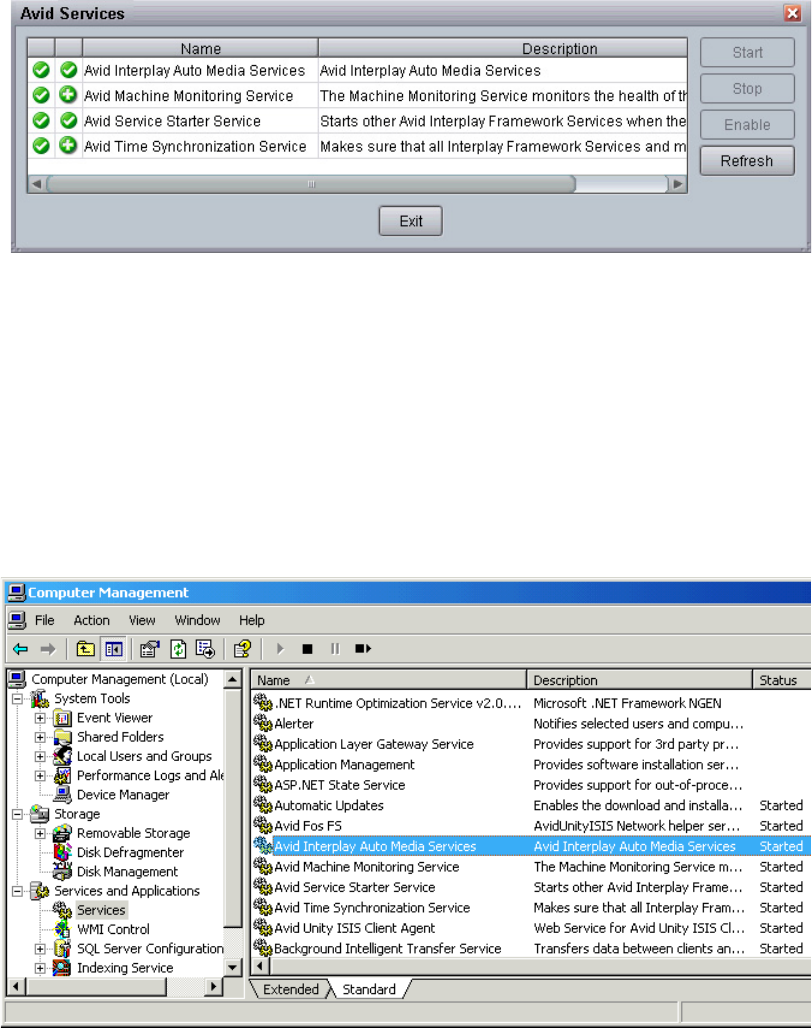Click the Start Service play icon
Screen dimensions: 812x1028
point(280,649)
